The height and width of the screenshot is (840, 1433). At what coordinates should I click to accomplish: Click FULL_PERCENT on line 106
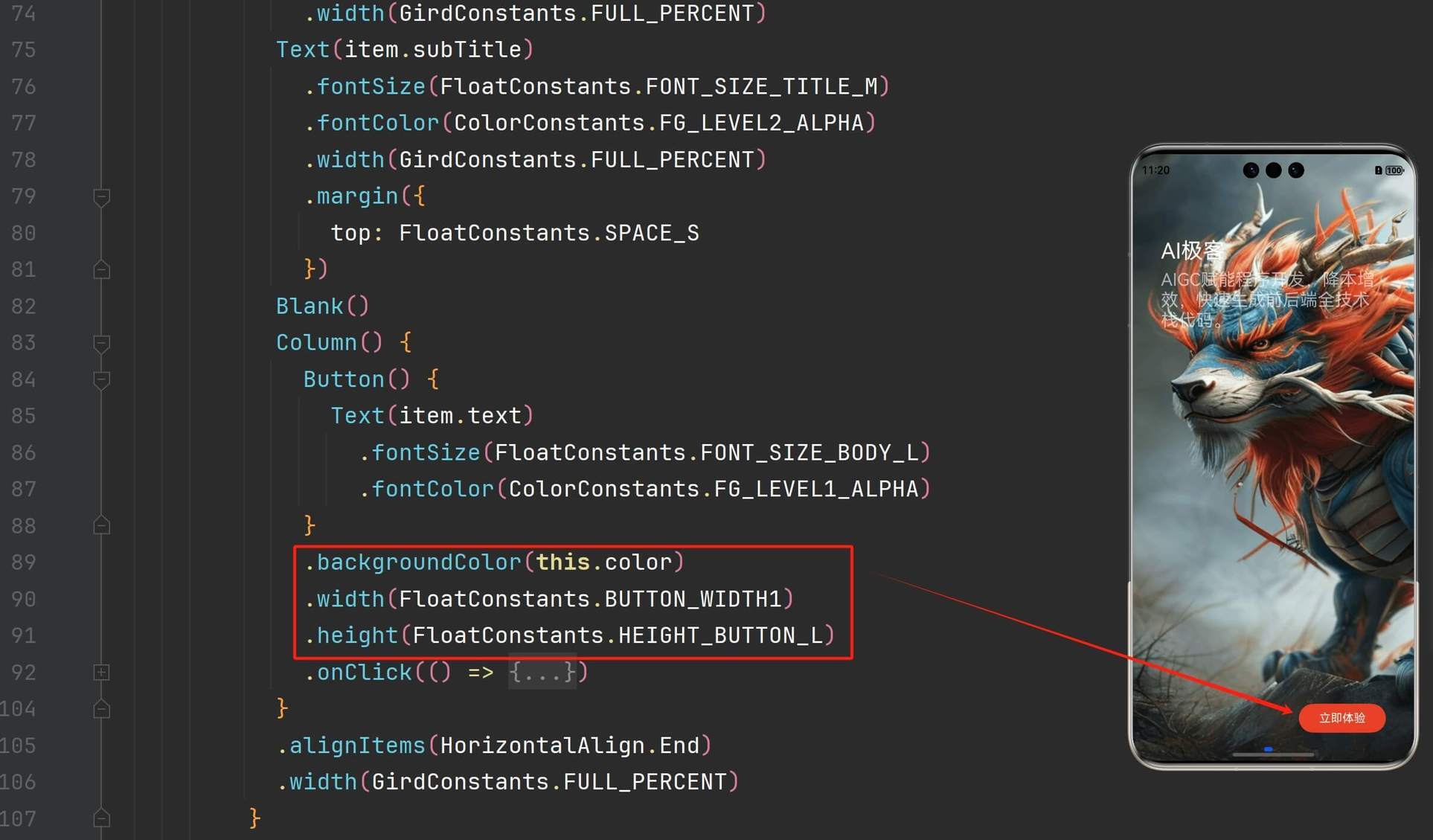point(645,782)
